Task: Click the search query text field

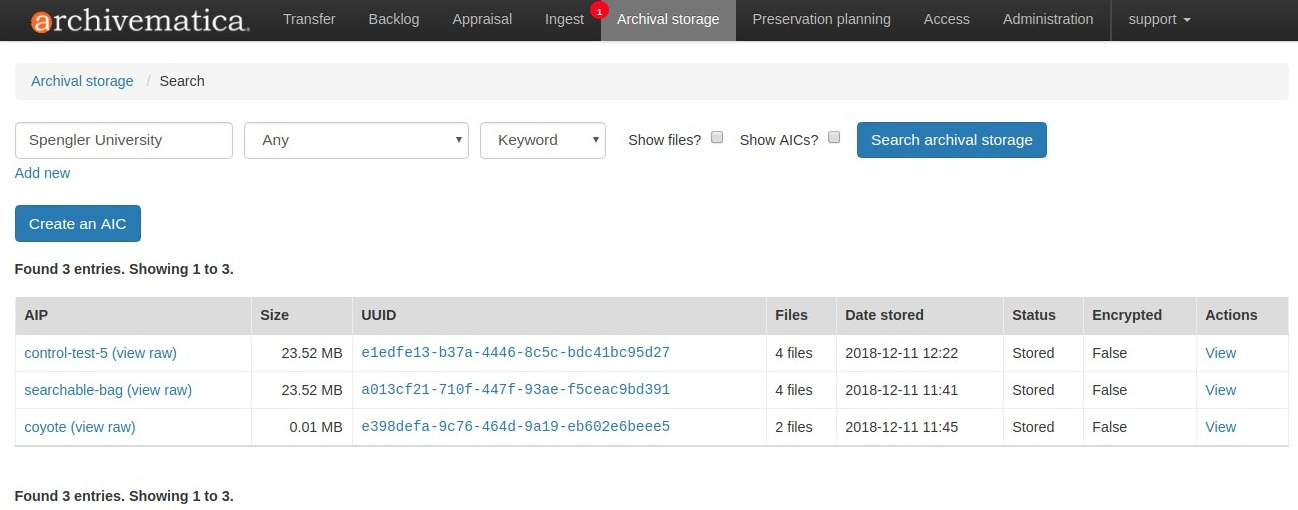Action: click(124, 140)
